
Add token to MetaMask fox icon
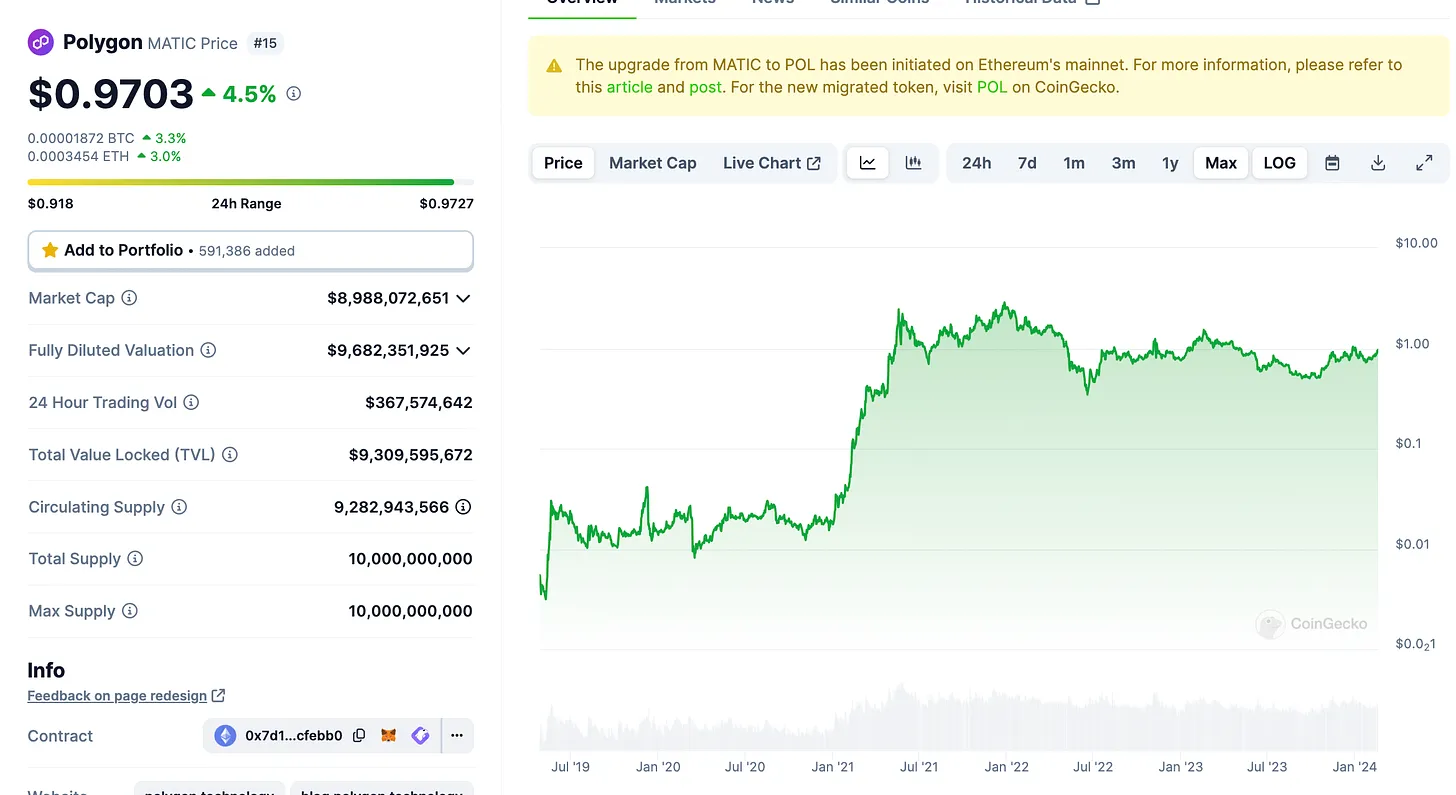coord(389,736)
